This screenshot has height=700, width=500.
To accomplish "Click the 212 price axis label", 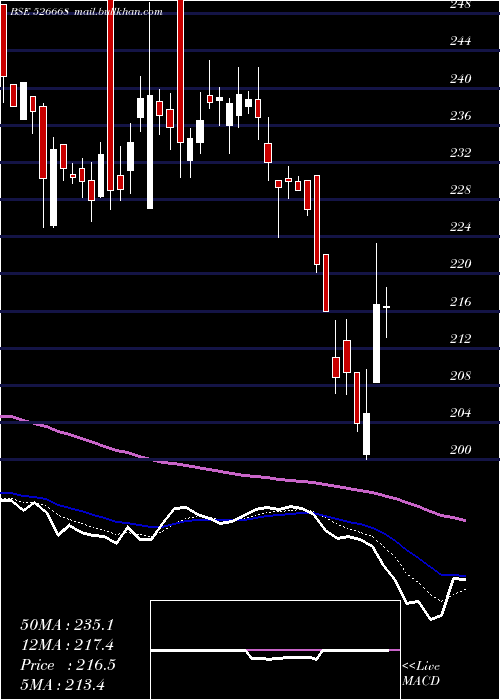I will tap(460, 339).
